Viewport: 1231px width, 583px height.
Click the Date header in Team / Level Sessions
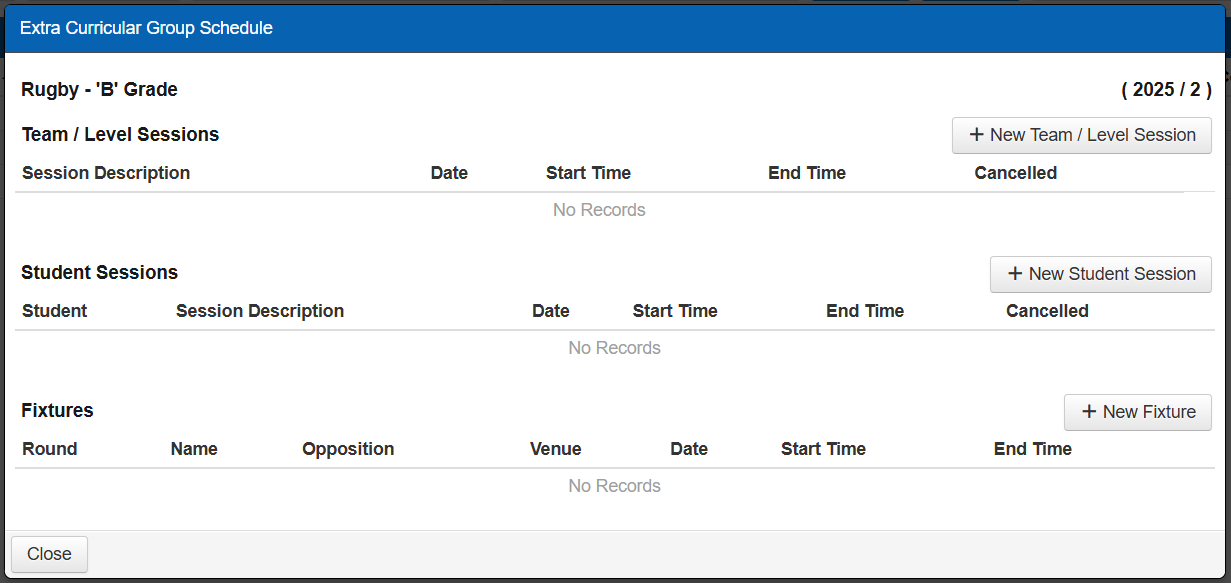point(449,173)
